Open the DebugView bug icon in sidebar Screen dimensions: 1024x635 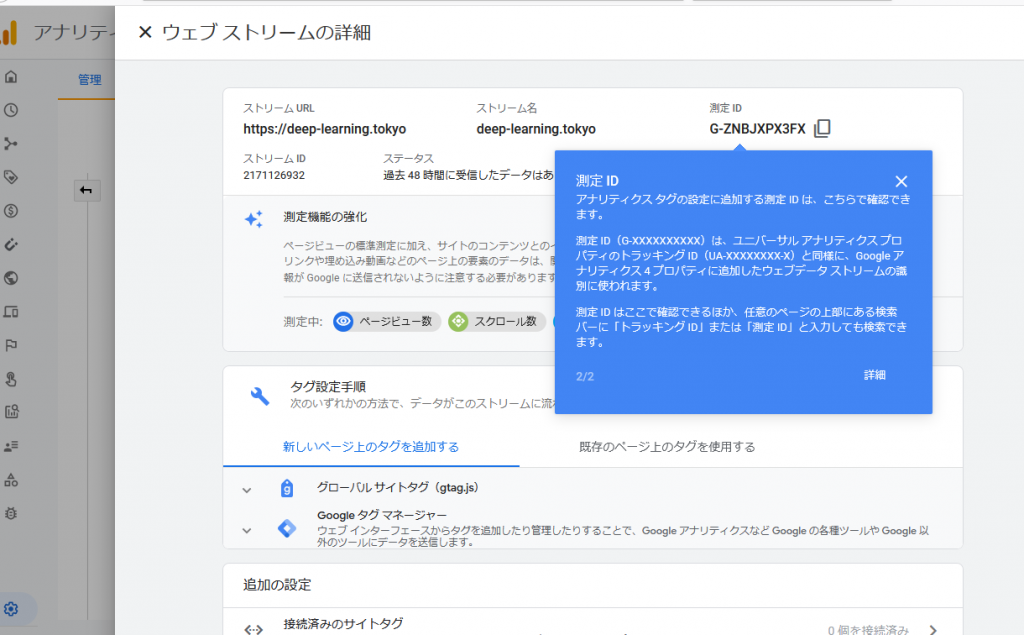coord(11,513)
